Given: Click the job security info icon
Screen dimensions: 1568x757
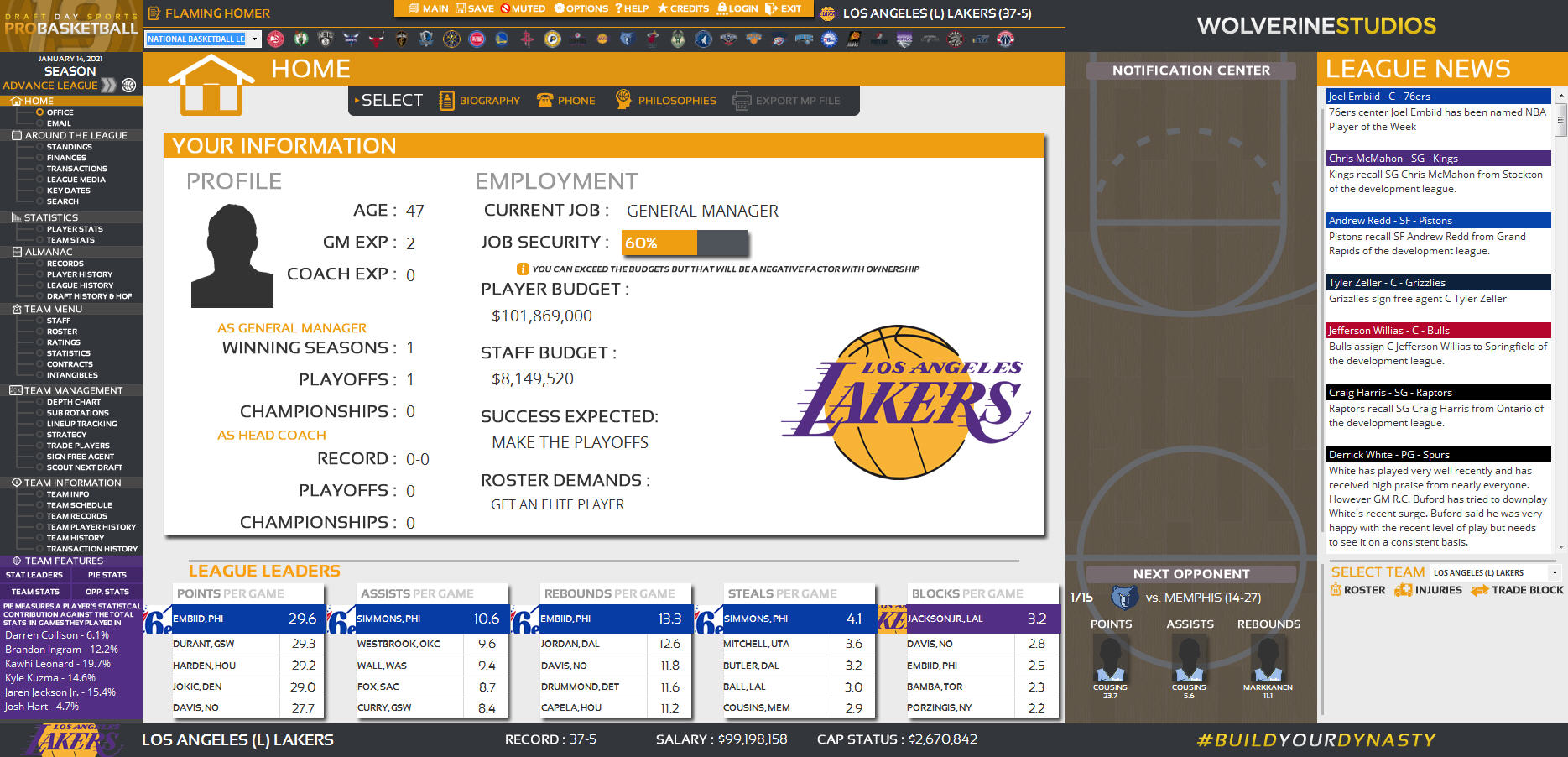Looking at the screenshot, I should click(522, 269).
